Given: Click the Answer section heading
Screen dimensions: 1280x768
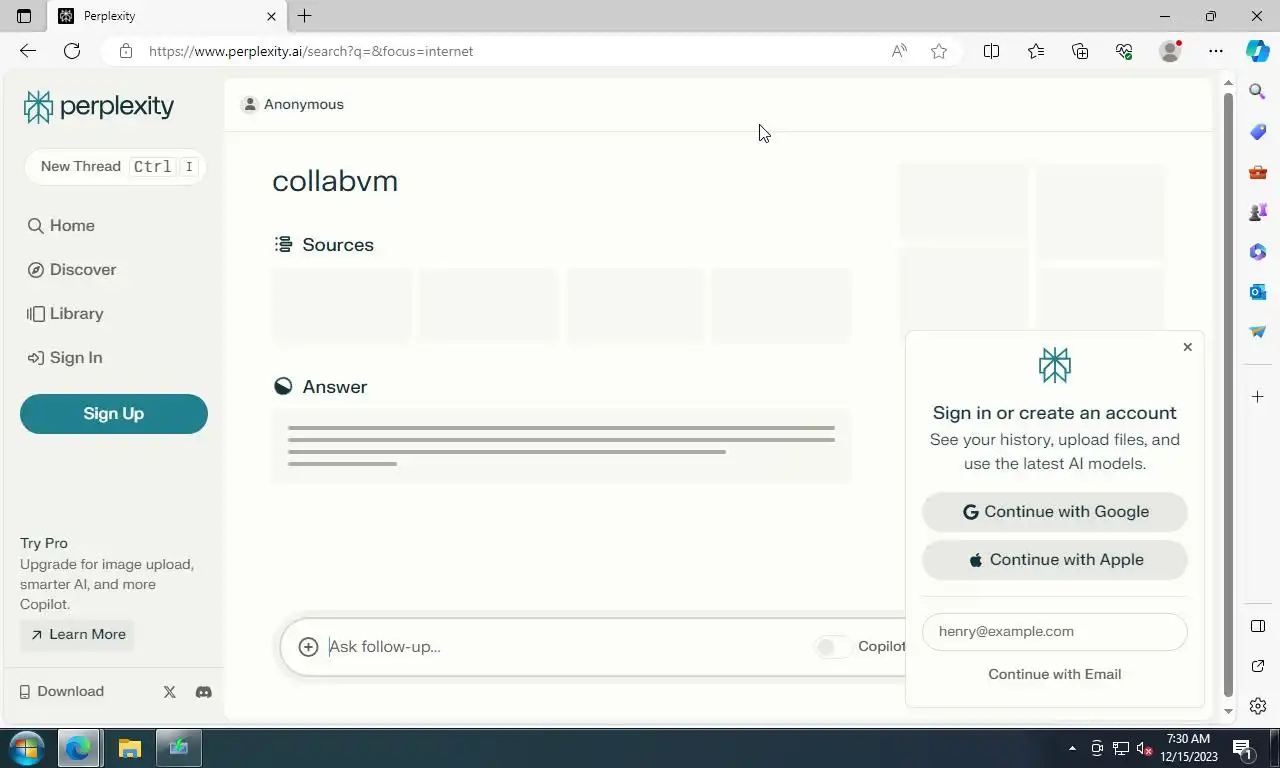Looking at the screenshot, I should pyautogui.click(x=321, y=387).
